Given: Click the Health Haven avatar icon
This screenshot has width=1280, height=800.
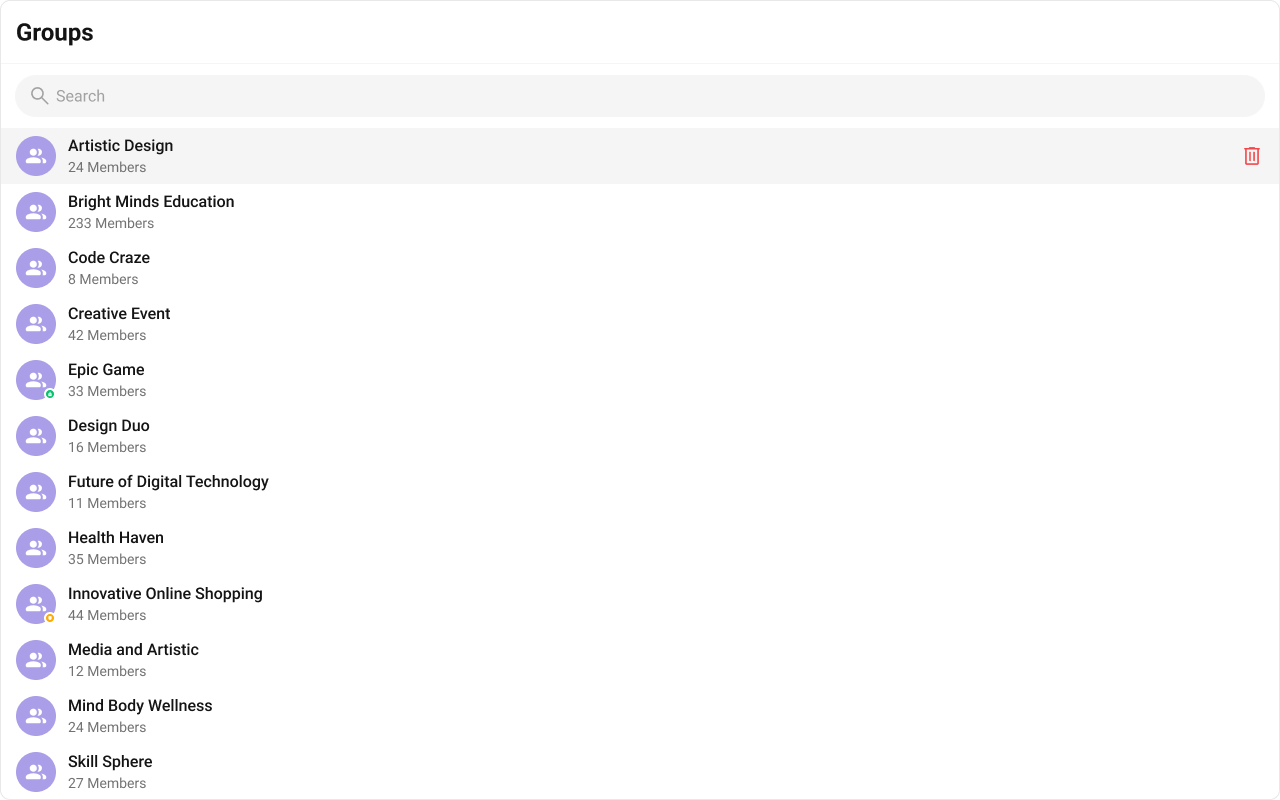Looking at the screenshot, I should [36, 548].
